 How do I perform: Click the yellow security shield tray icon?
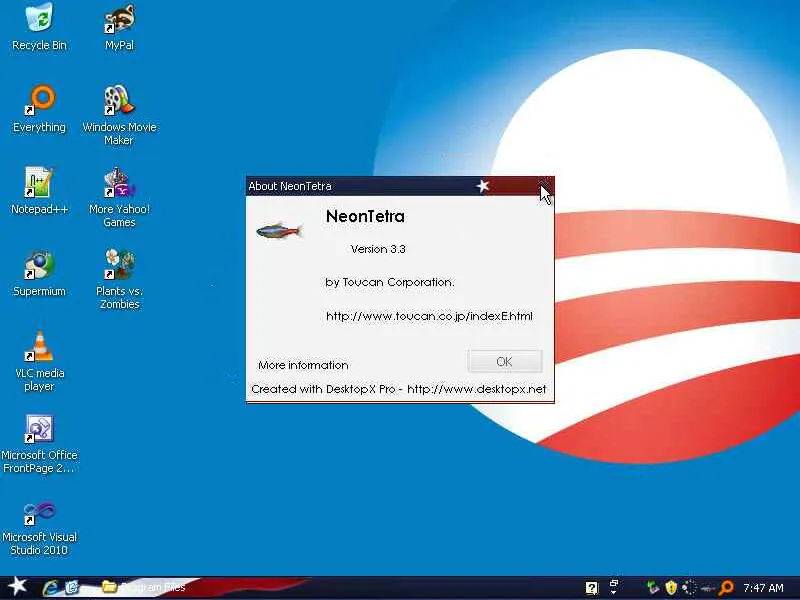point(671,588)
